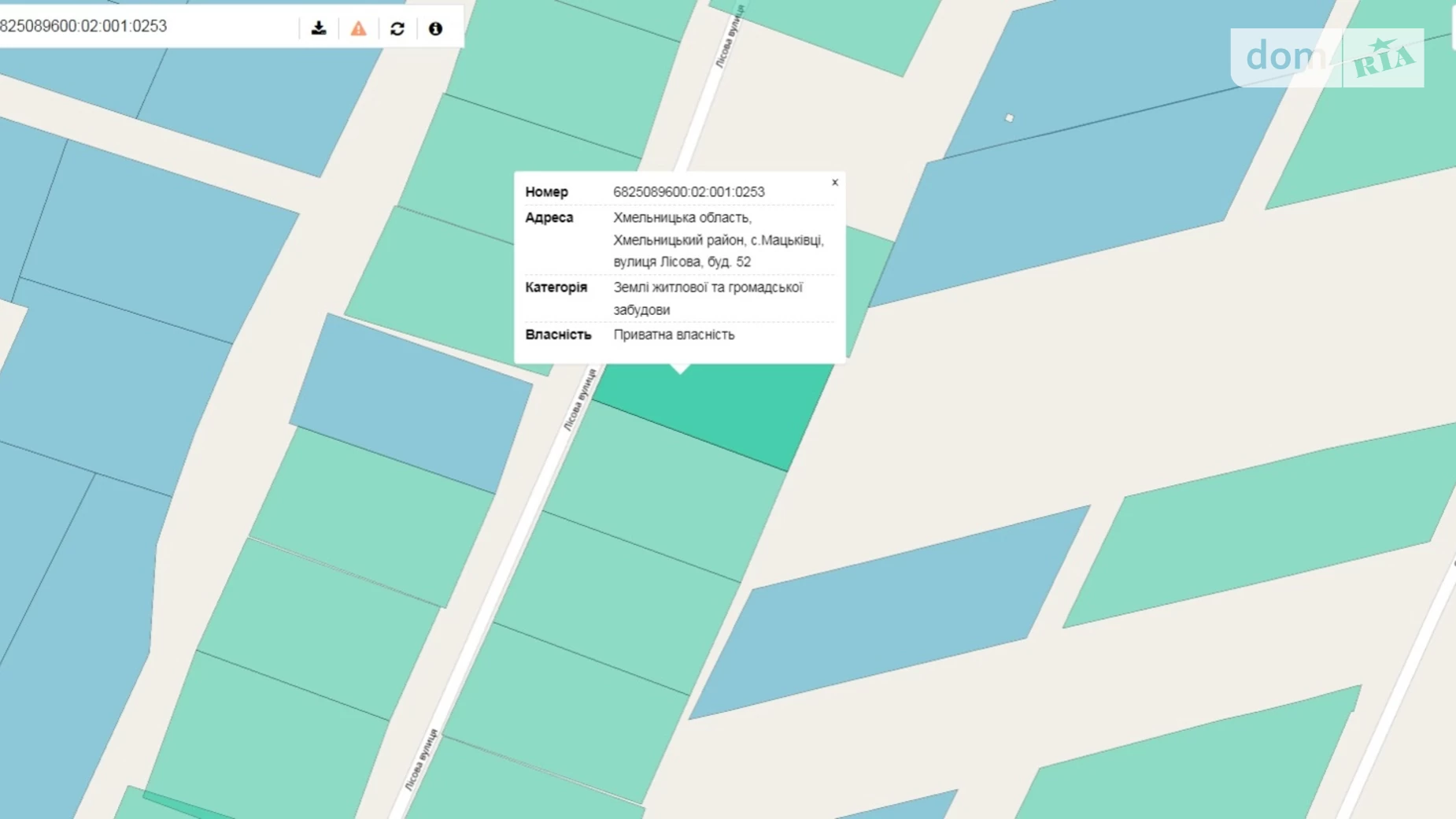The width and height of the screenshot is (1456, 819).
Task: Click the Лісова вулиця label below the popup
Action: (x=580, y=399)
